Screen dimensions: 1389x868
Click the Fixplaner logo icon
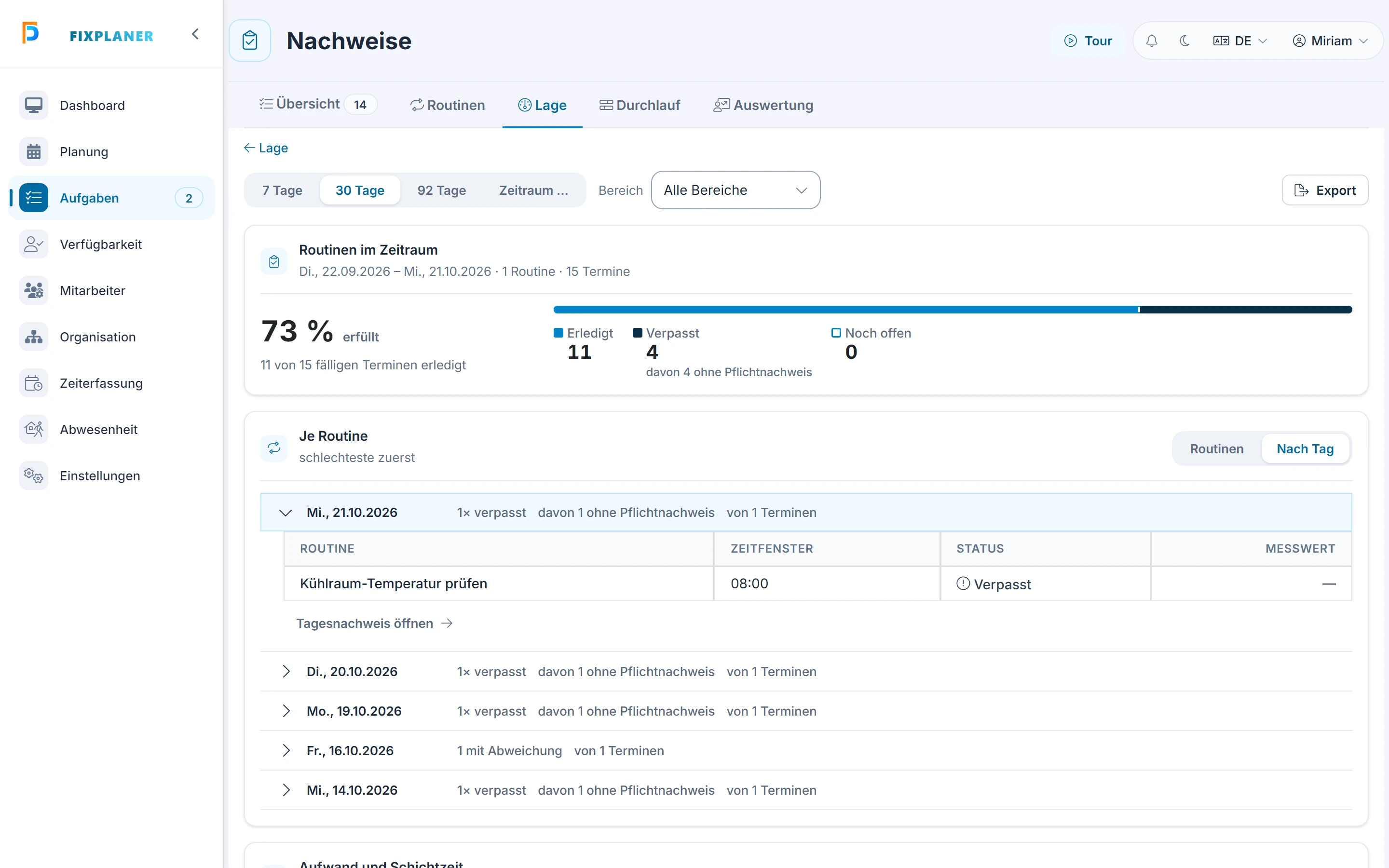click(30, 33)
